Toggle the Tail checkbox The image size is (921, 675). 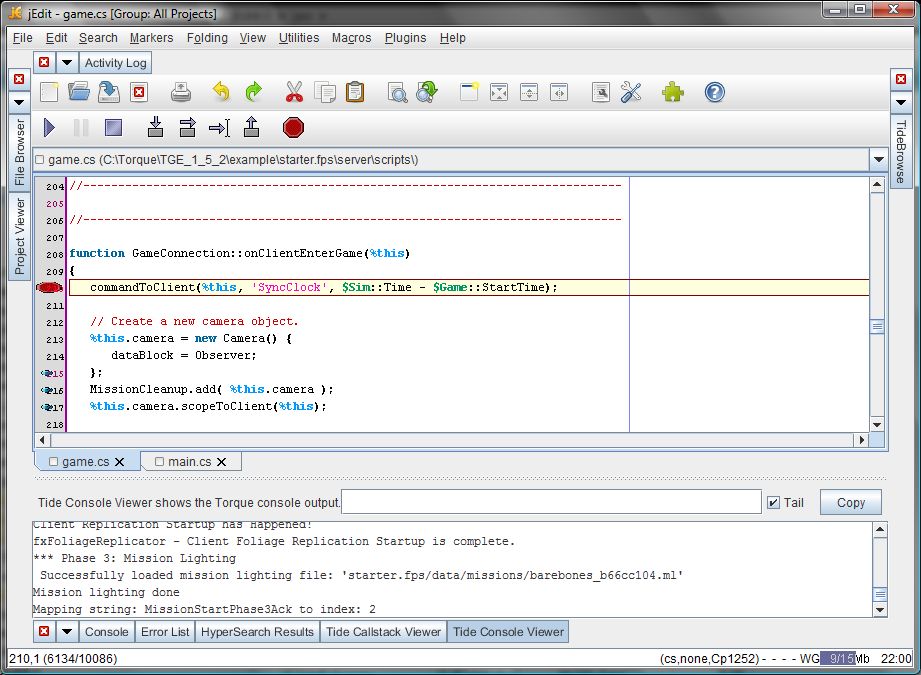coord(773,502)
